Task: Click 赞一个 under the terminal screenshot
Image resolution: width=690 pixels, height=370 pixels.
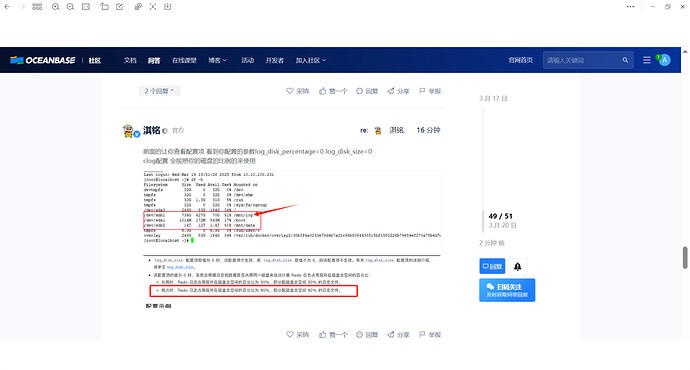Action: [x=333, y=334]
